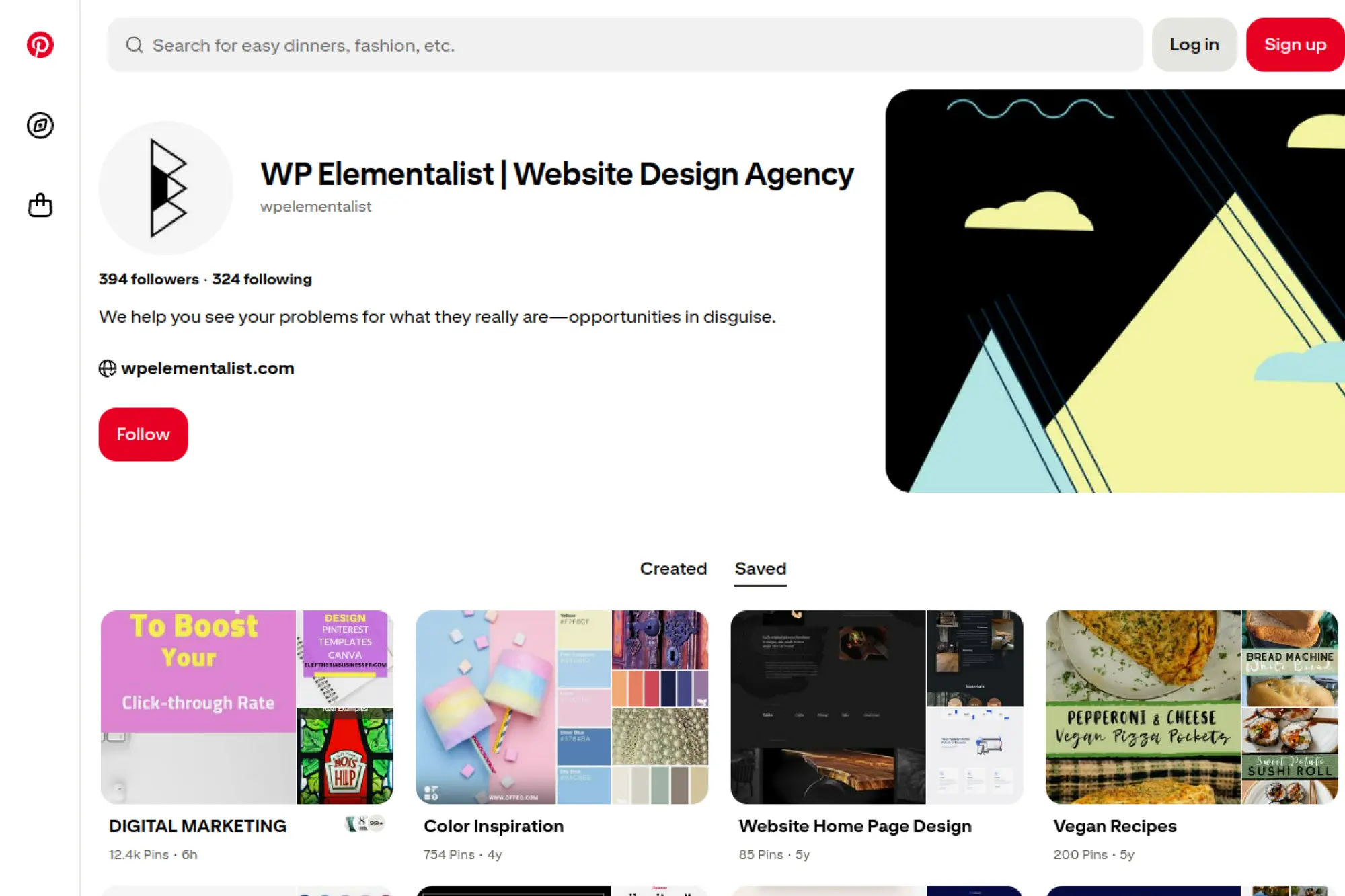Follow the WP Elementalist profile
Image resolution: width=1345 pixels, height=896 pixels.
(x=143, y=434)
